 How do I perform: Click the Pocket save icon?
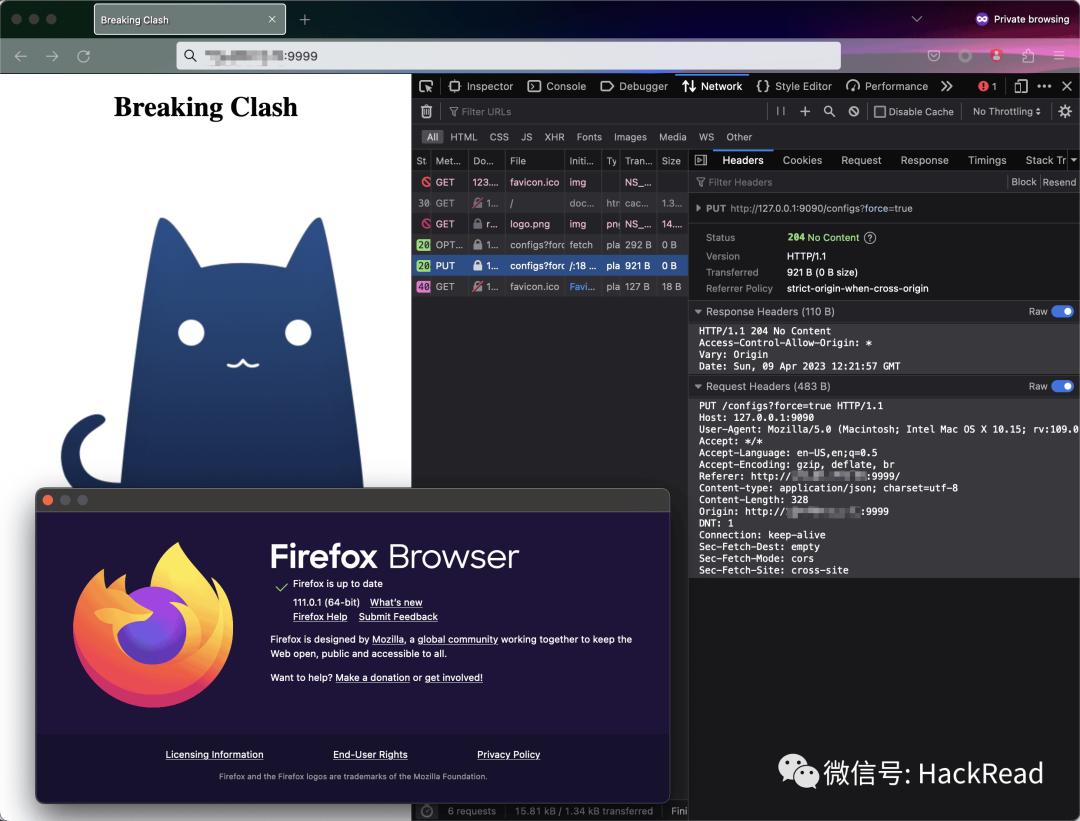(934, 56)
